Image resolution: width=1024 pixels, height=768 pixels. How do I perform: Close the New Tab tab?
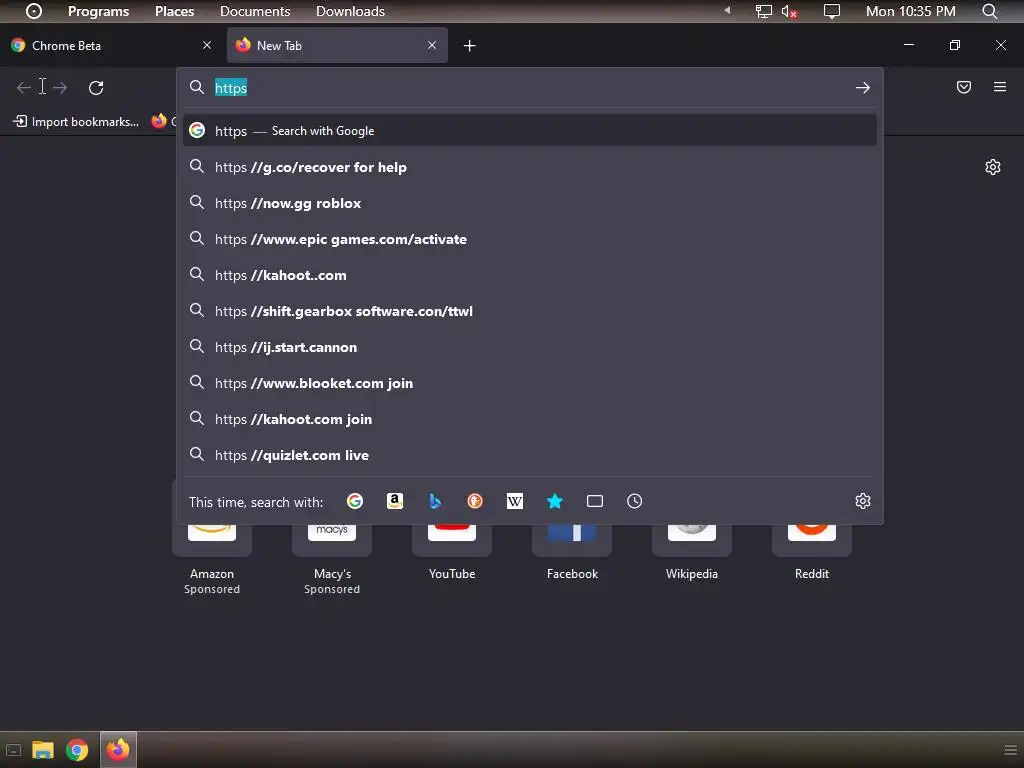click(432, 45)
